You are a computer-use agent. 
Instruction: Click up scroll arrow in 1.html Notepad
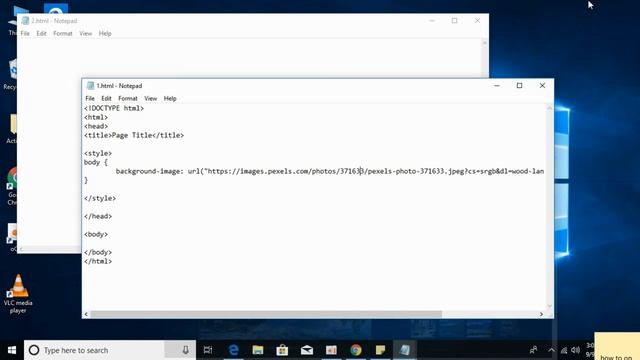[549, 108]
